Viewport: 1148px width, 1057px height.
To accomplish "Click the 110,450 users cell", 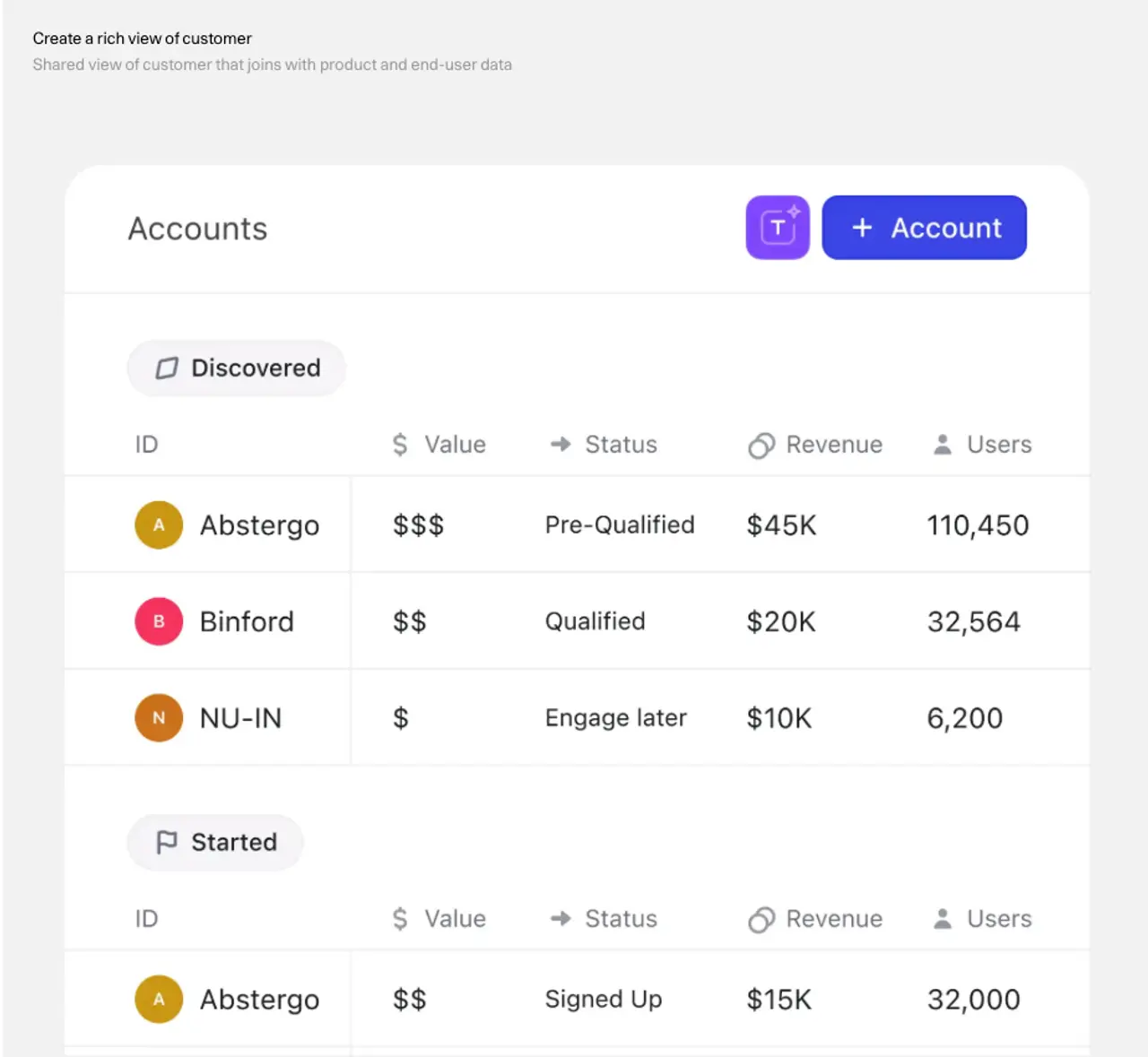I will click(978, 525).
